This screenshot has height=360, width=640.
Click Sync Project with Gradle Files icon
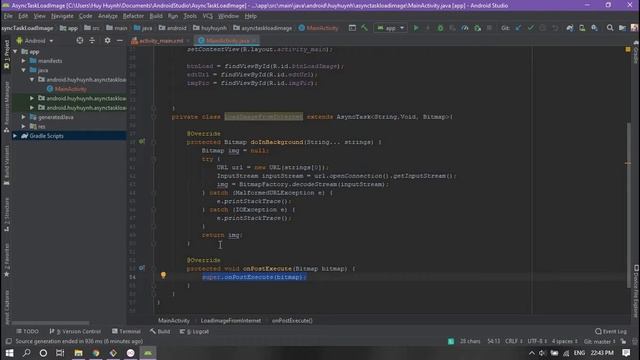570,28
